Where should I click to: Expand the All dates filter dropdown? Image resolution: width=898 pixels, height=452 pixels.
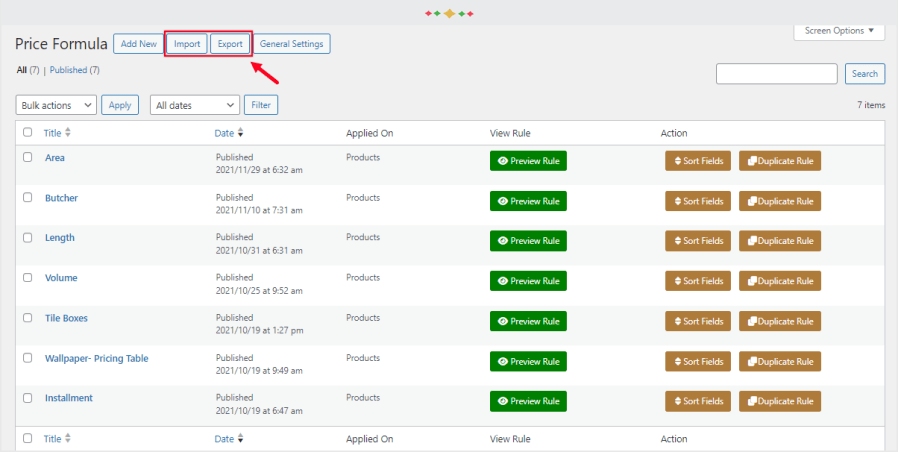coord(195,105)
